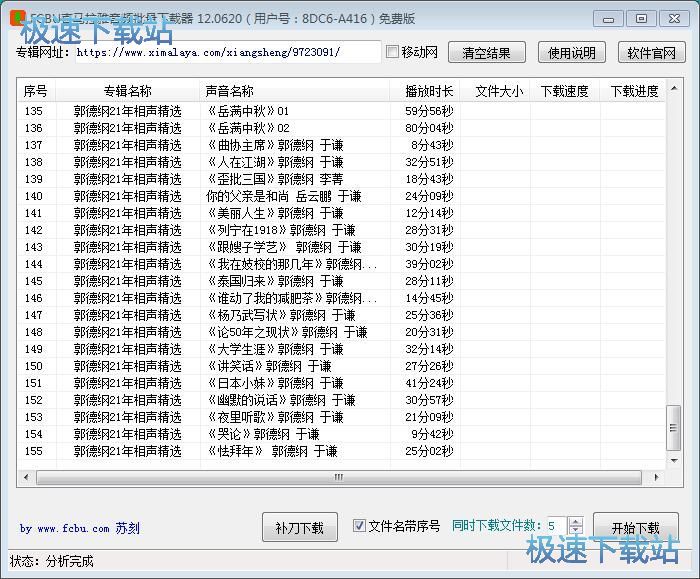Click the horizontal scrollbar thumb
The image size is (700, 579).
pos(339,477)
